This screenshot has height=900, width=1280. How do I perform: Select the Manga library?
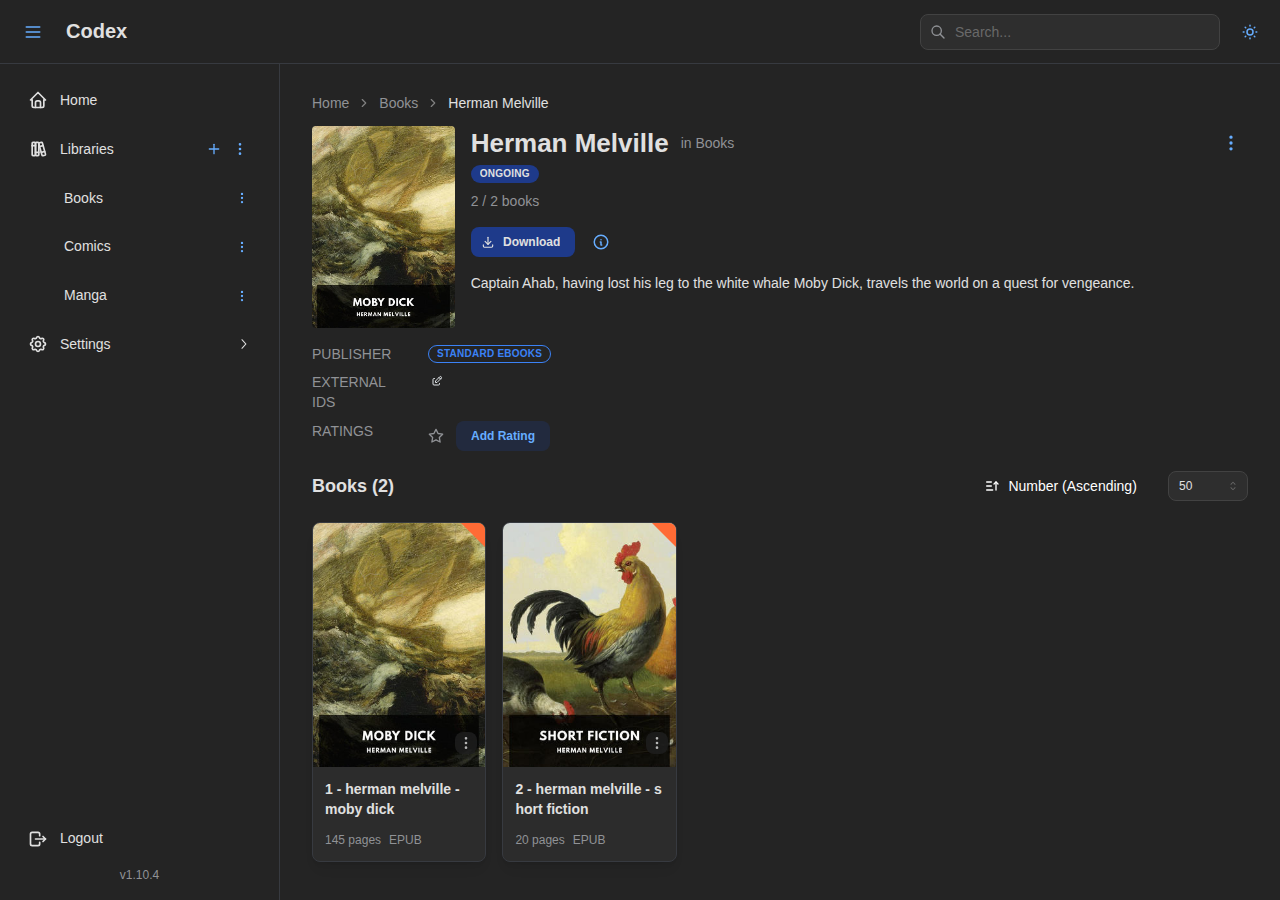pos(85,295)
